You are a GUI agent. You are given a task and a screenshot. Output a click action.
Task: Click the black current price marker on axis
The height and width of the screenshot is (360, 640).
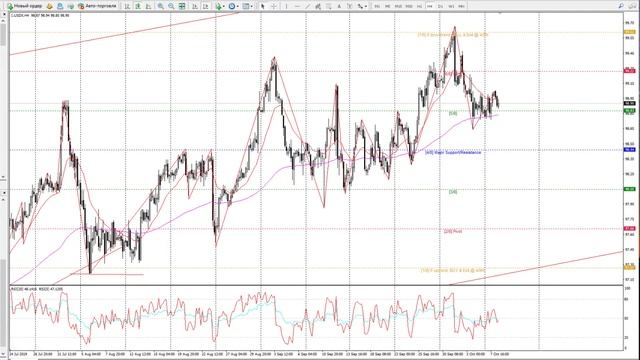click(630, 103)
